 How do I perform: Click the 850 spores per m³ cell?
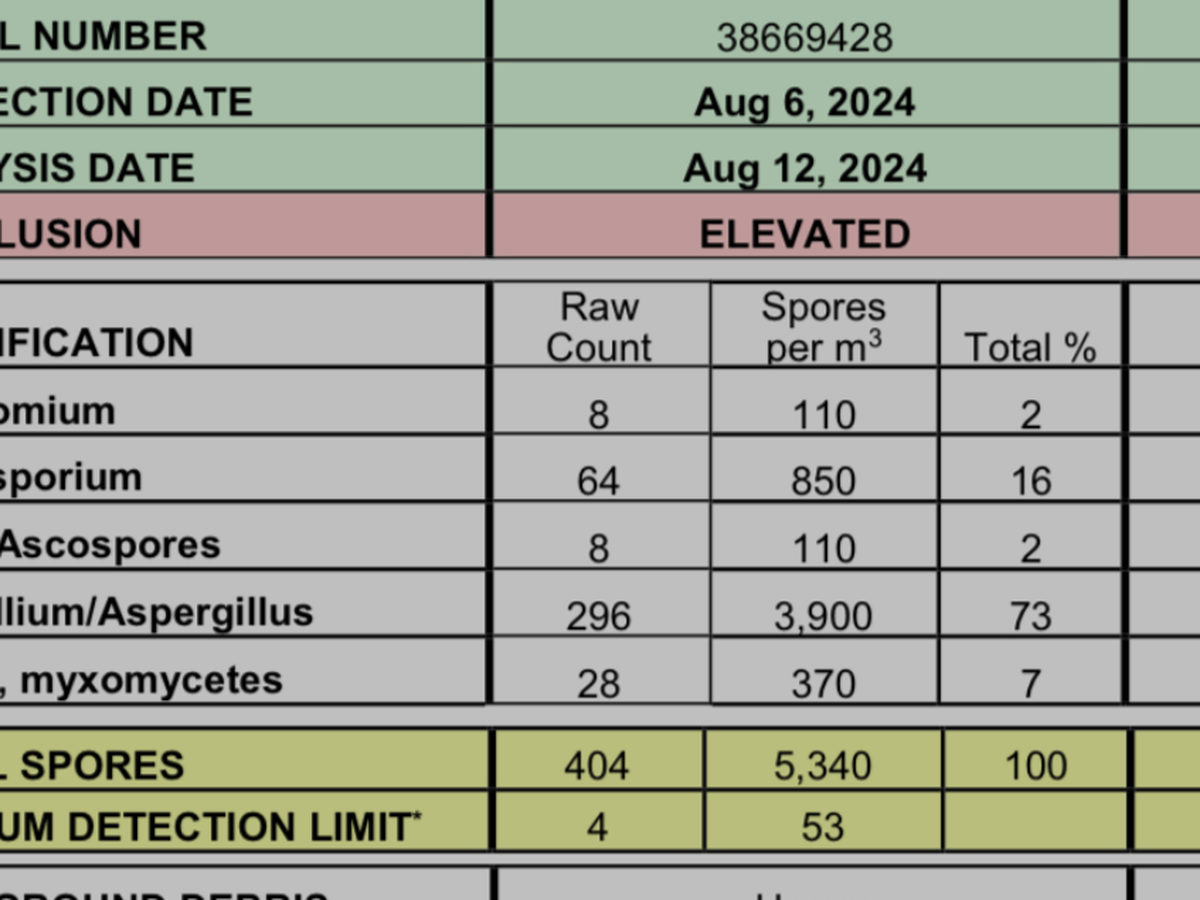(823, 481)
